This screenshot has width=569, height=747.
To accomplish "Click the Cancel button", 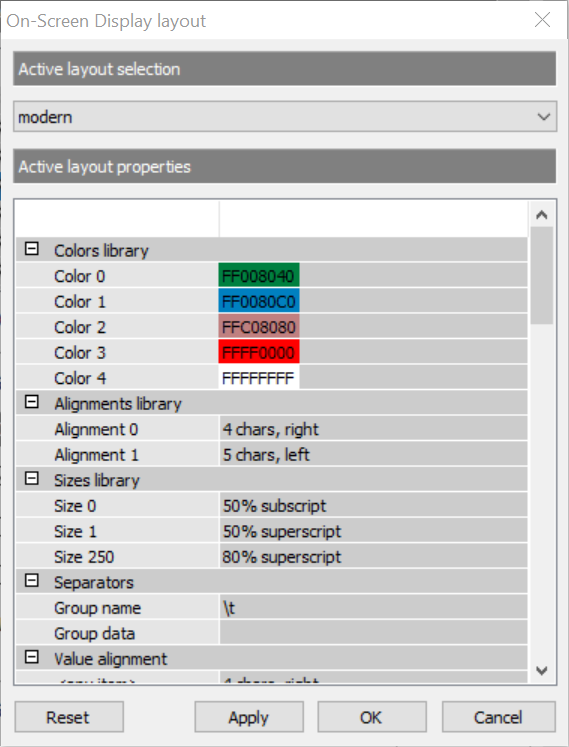I will pyautogui.click(x=498, y=717).
